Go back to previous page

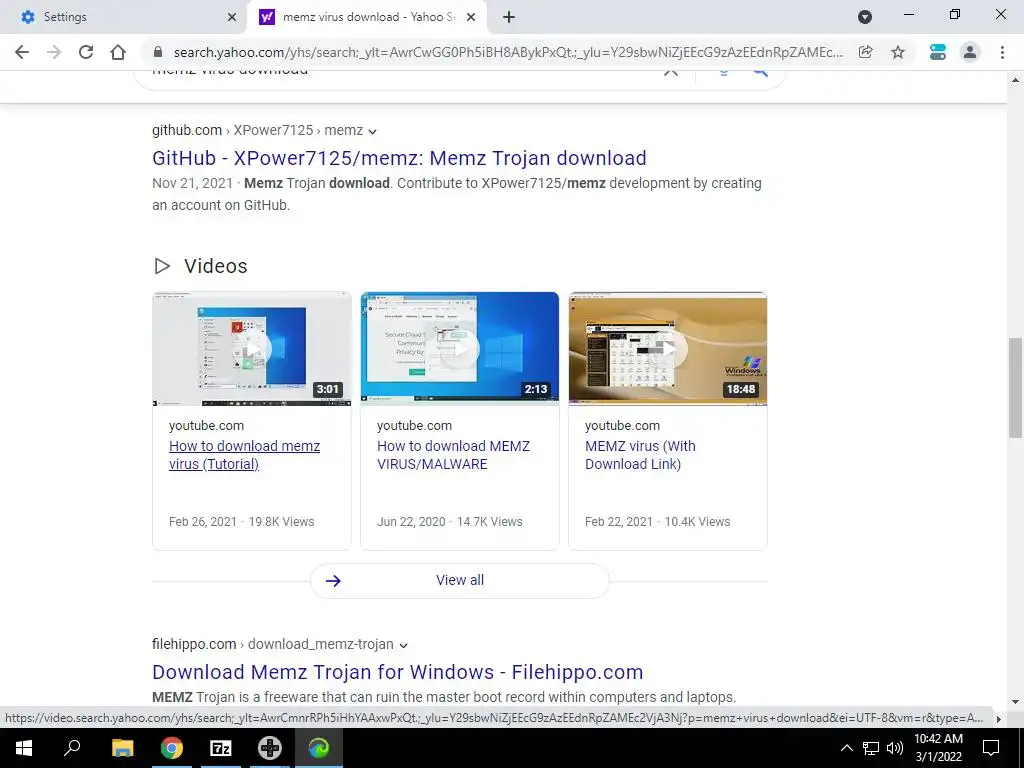click(22, 52)
